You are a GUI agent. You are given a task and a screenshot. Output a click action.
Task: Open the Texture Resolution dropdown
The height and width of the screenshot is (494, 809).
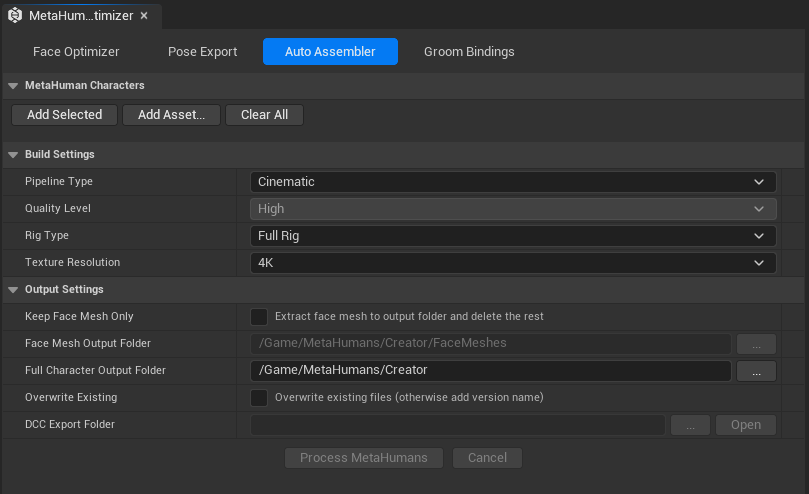[513, 263]
